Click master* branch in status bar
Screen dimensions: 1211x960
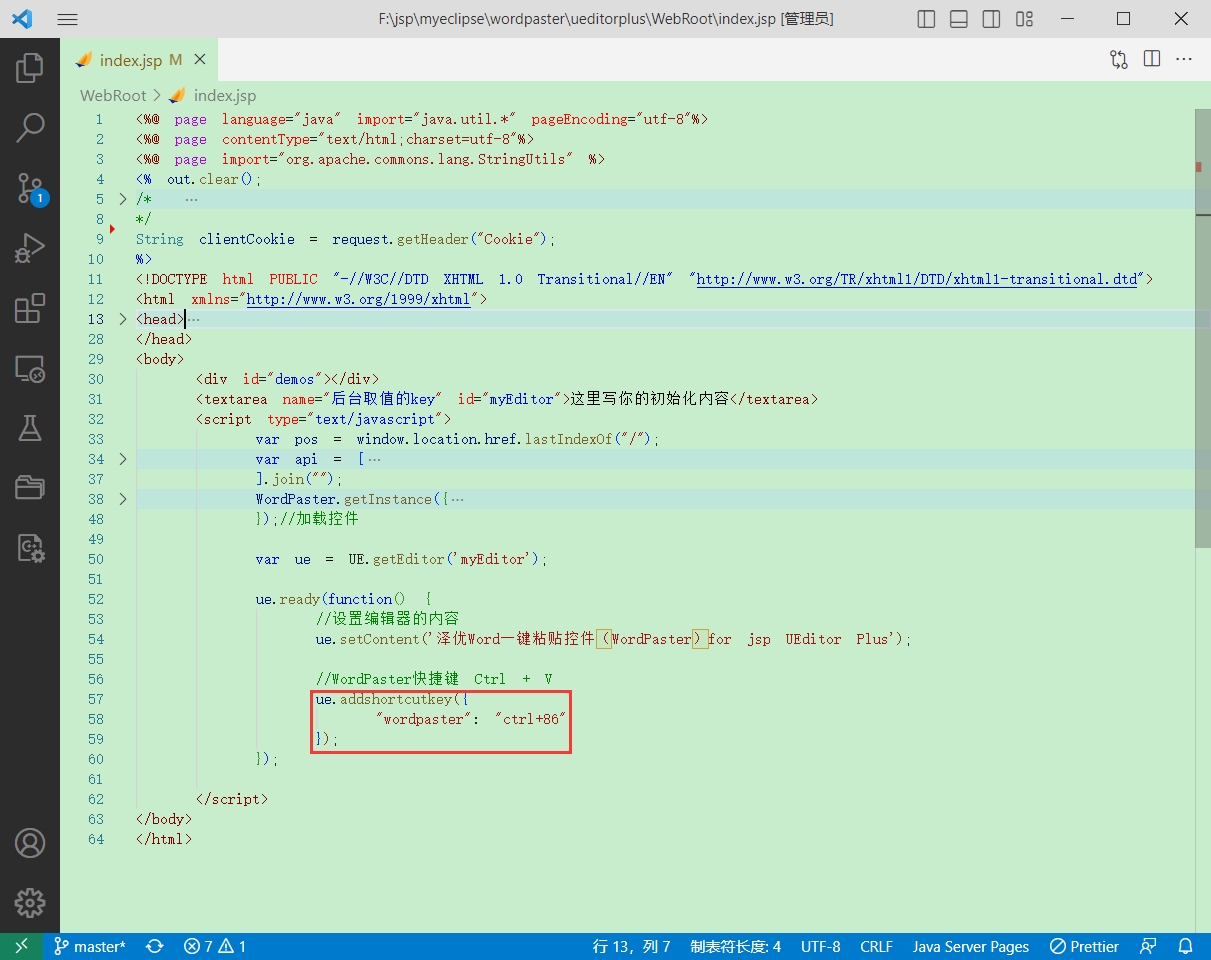click(x=90, y=946)
